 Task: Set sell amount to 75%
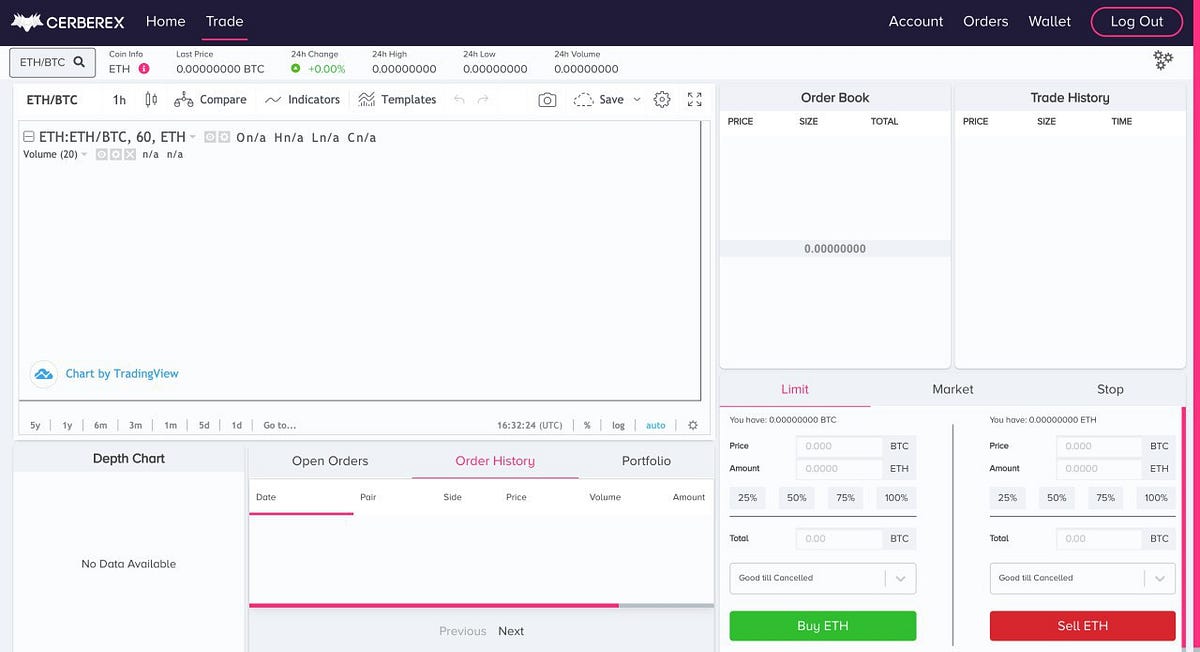point(1106,497)
